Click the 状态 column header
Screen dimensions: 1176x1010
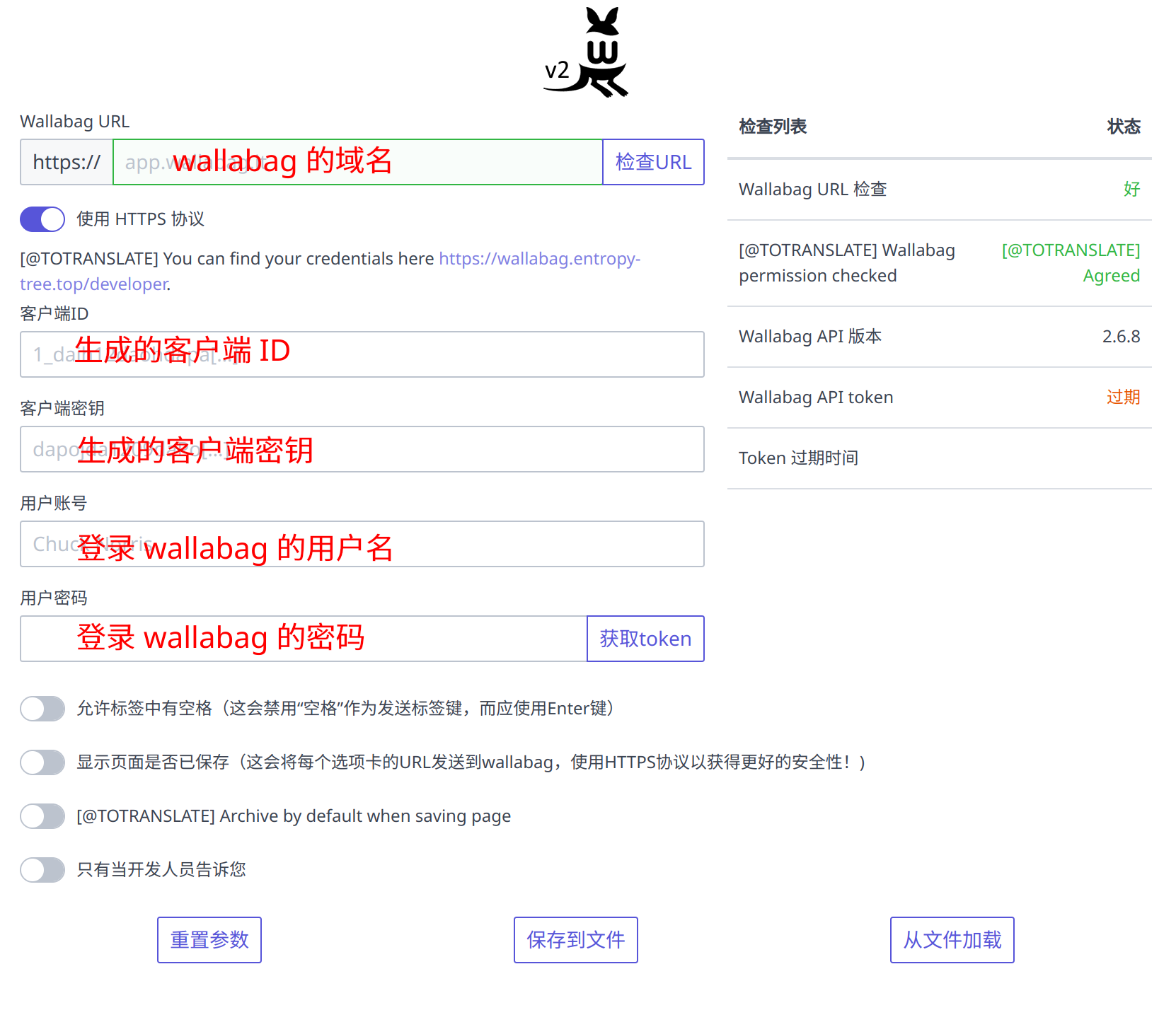(1124, 127)
